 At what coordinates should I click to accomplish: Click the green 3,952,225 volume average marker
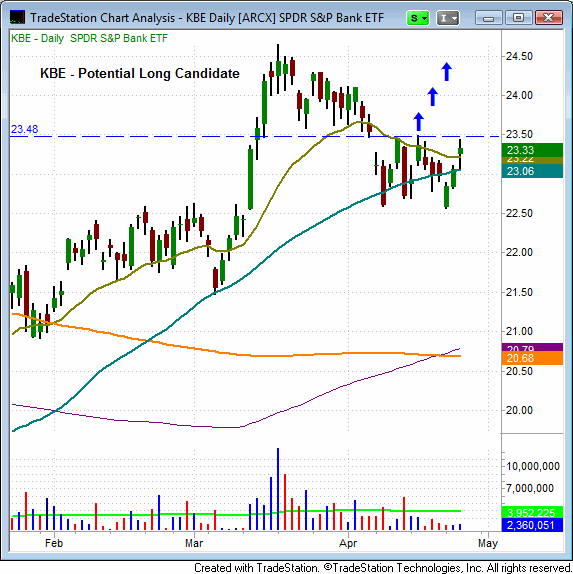pyautogui.click(x=532, y=512)
